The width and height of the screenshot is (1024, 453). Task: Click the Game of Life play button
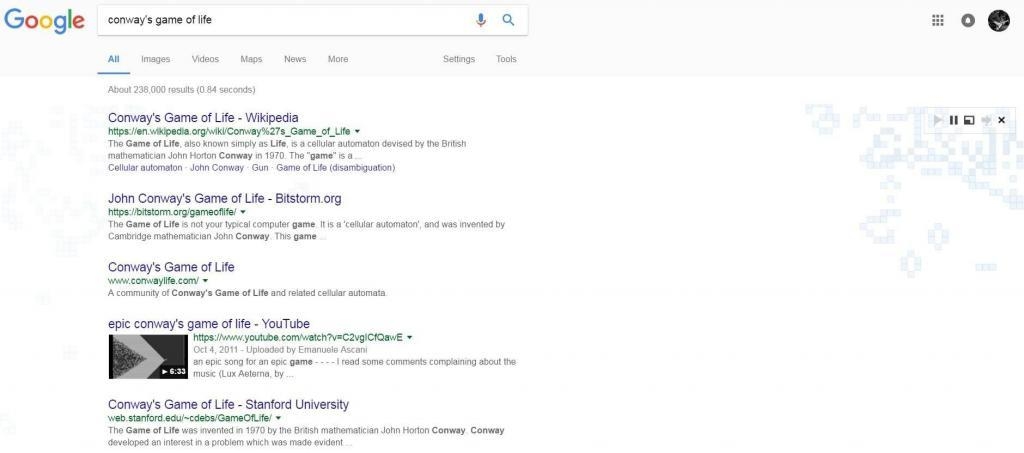(x=938, y=120)
